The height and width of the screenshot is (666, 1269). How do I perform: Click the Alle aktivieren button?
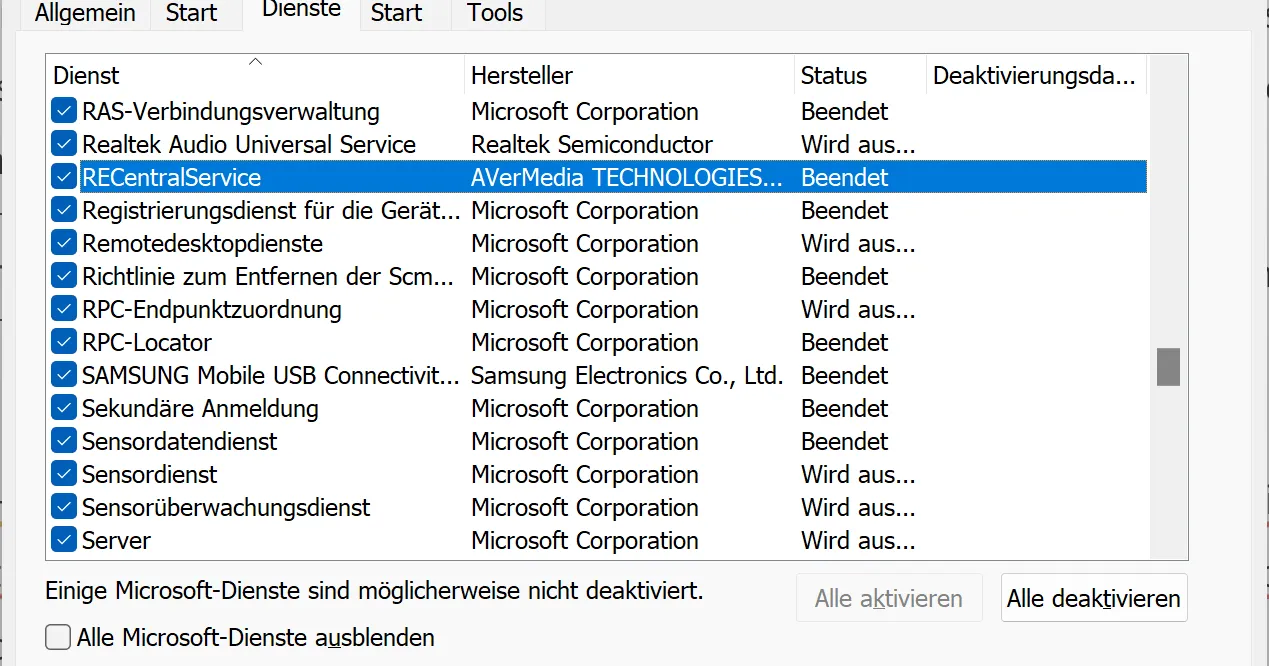tap(889, 598)
